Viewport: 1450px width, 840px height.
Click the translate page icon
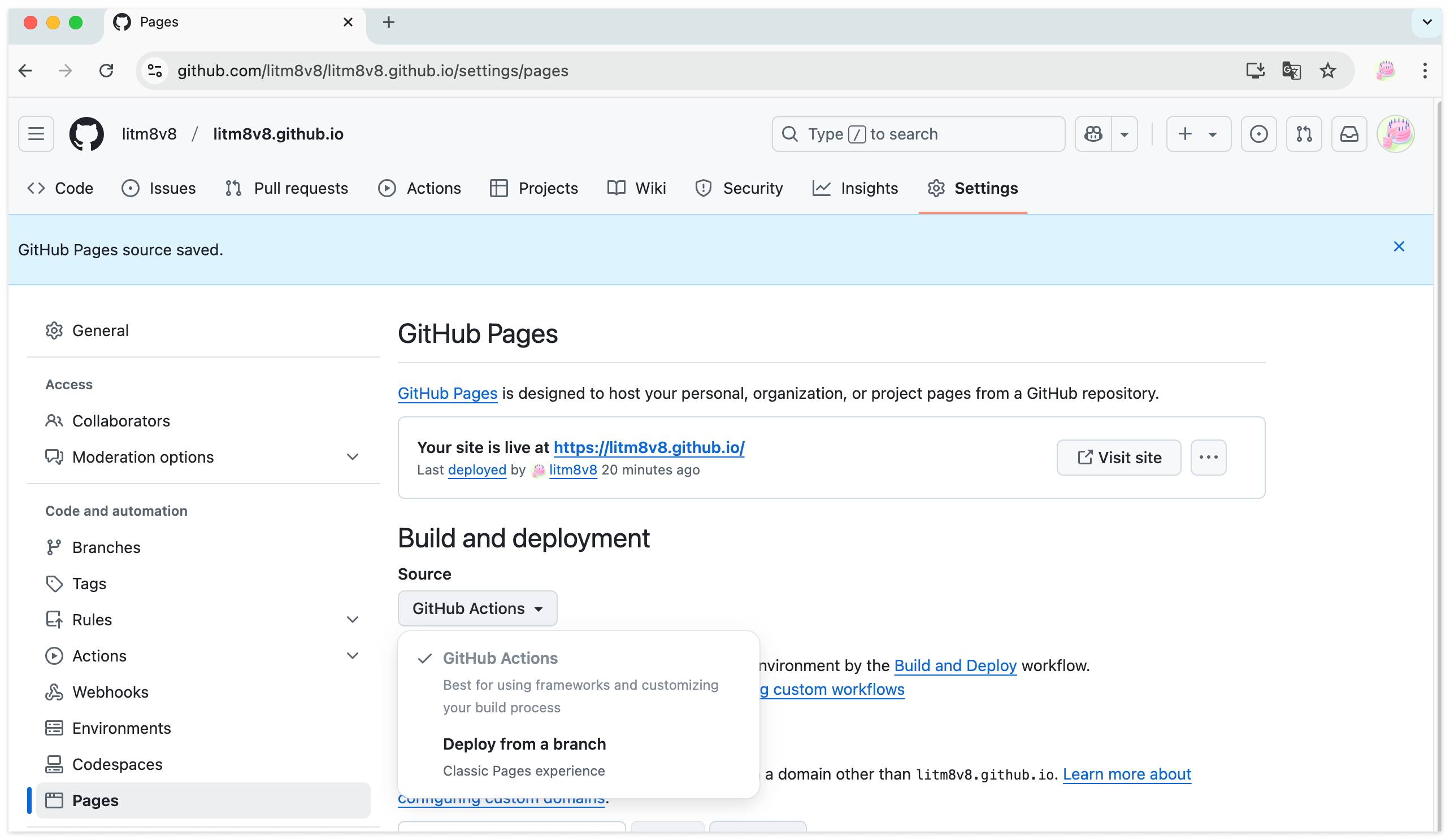(1291, 71)
